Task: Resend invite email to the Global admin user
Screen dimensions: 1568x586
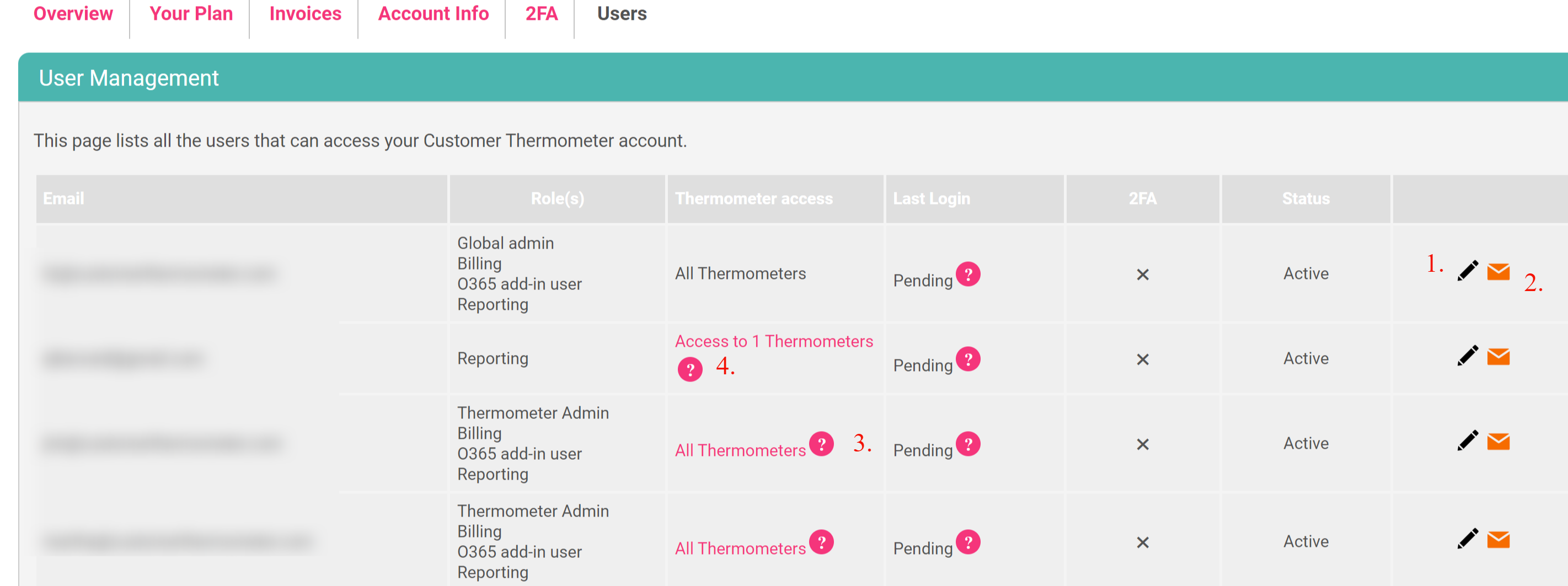Action: click(x=1498, y=271)
